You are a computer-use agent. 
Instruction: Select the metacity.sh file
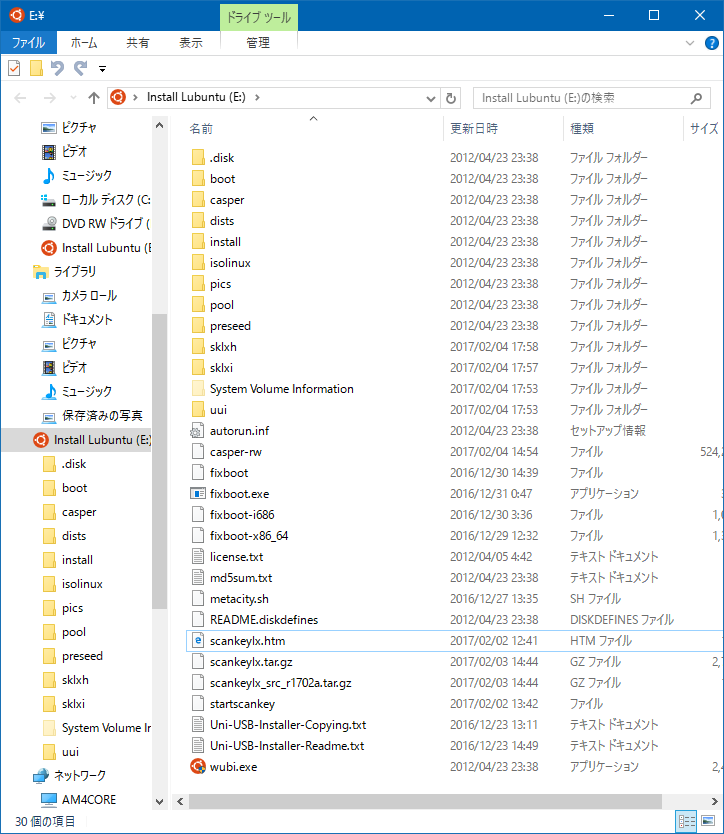(239, 599)
